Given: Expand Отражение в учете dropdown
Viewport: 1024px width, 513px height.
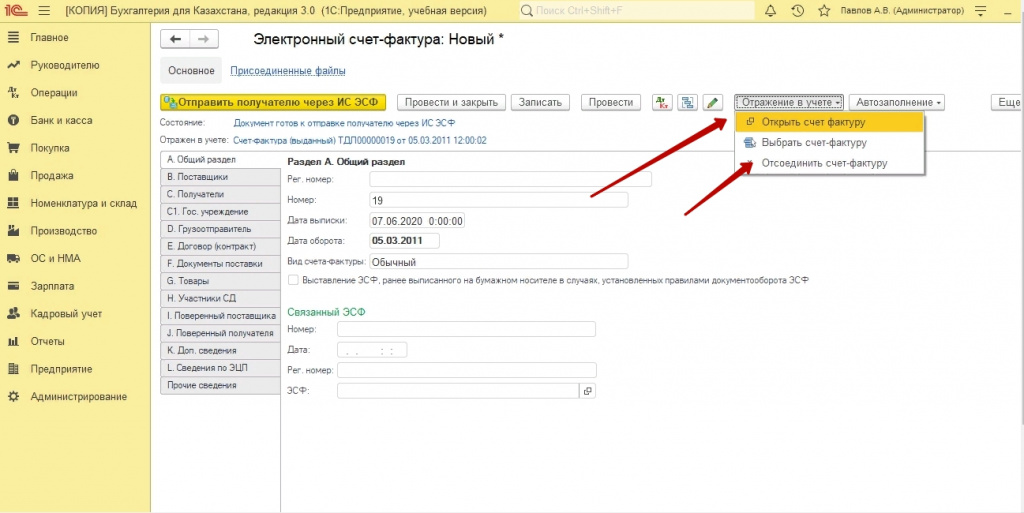Looking at the screenshot, I should point(789,102).
